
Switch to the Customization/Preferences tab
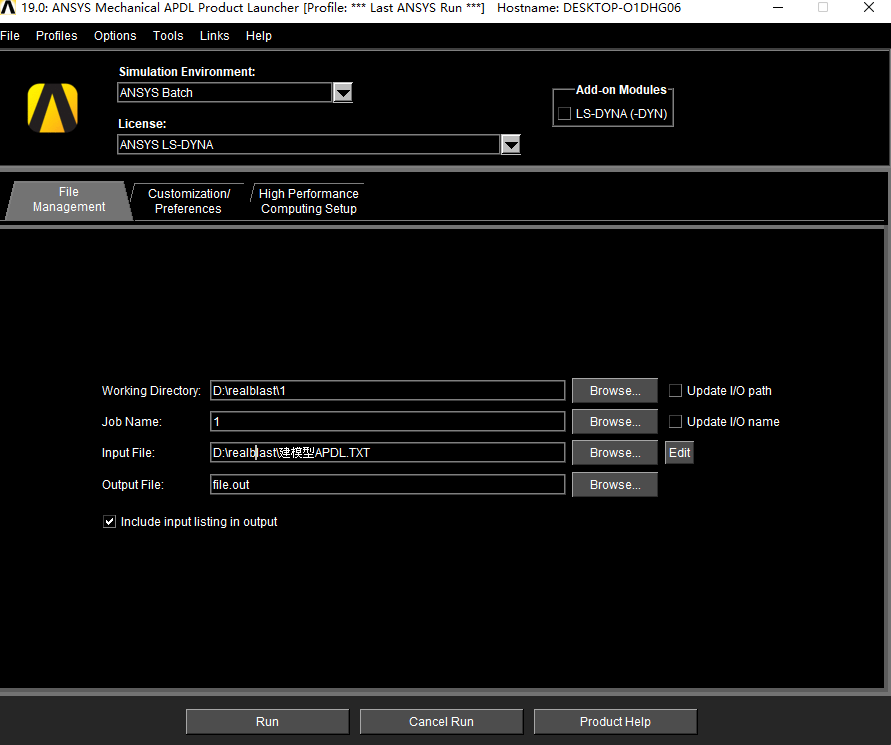coord(189,201)
